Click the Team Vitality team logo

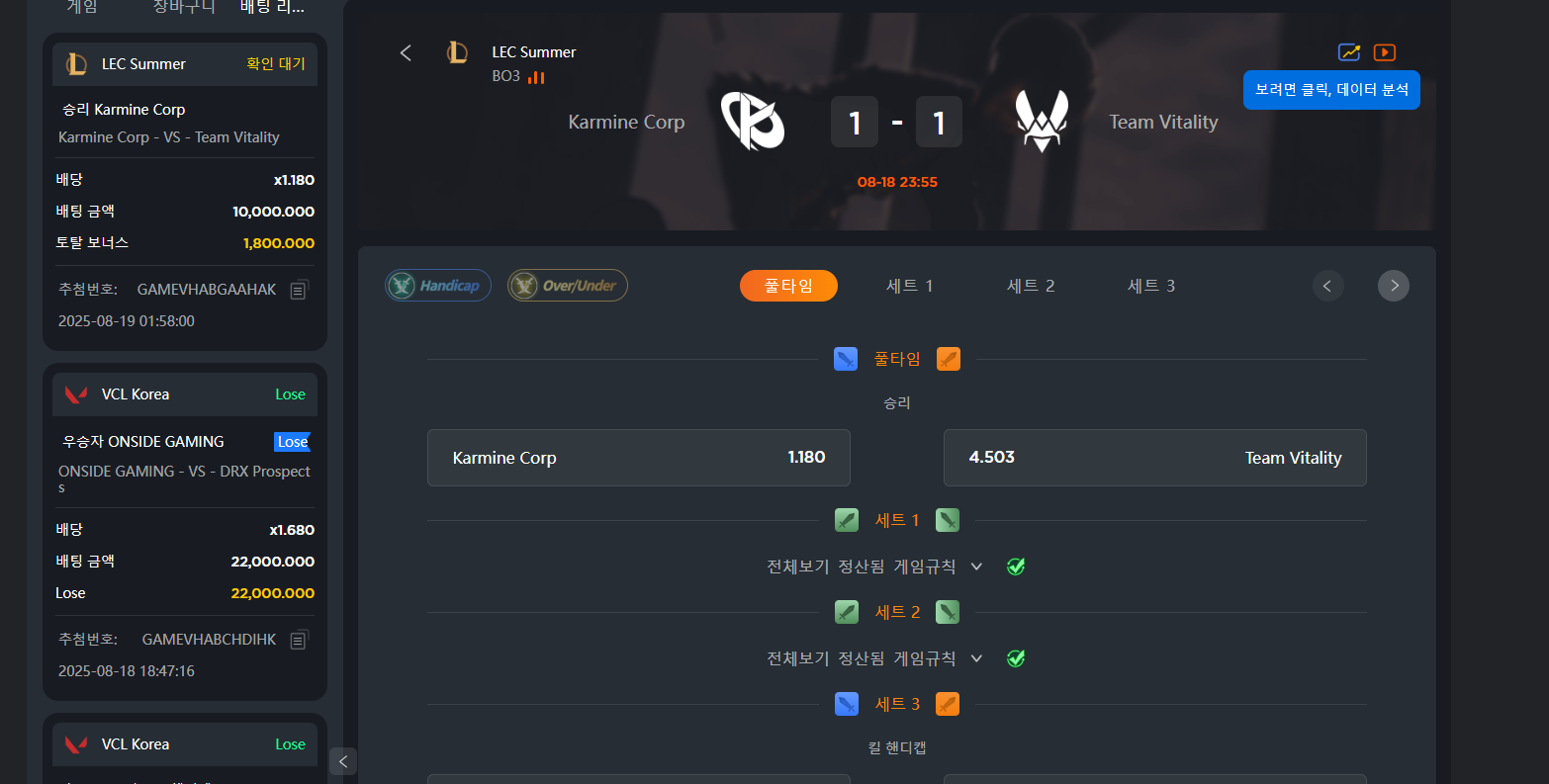[1042, 121]
